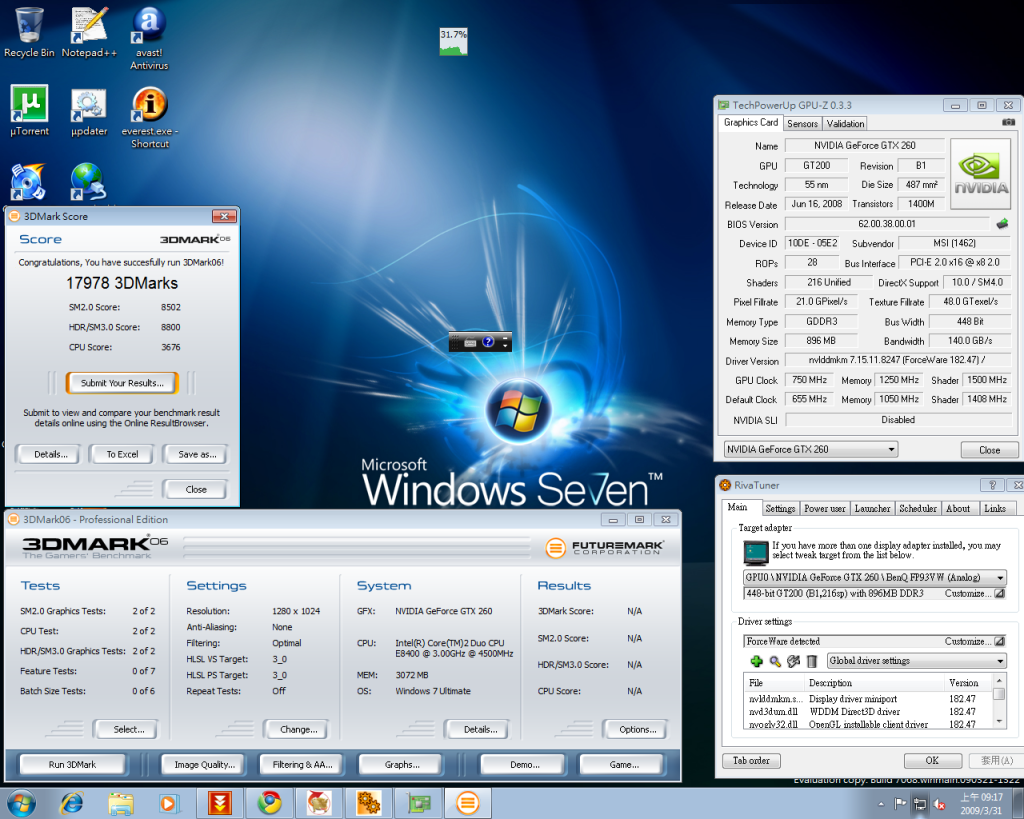Click the Submit Your Results button

[122, 383]
